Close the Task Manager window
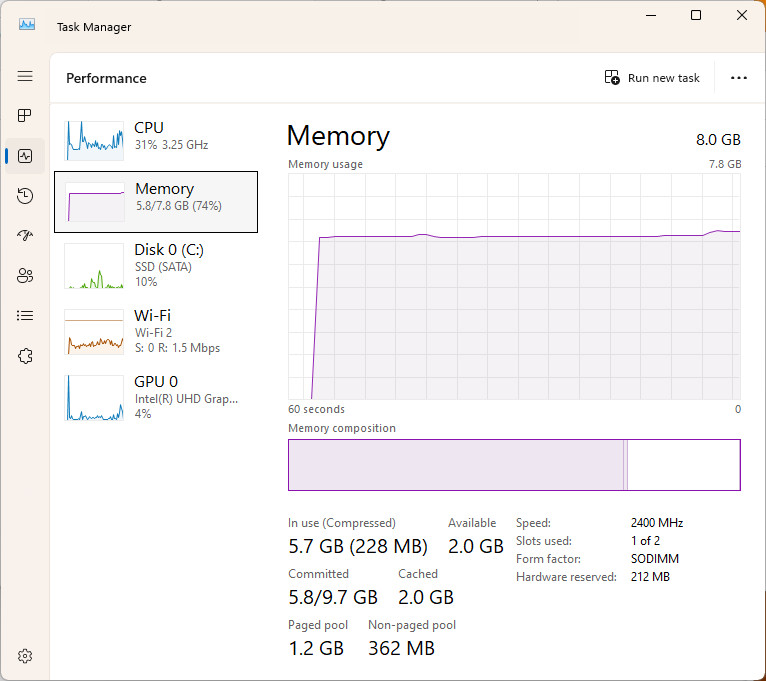The image size is (766, 681). click(742, 15)
